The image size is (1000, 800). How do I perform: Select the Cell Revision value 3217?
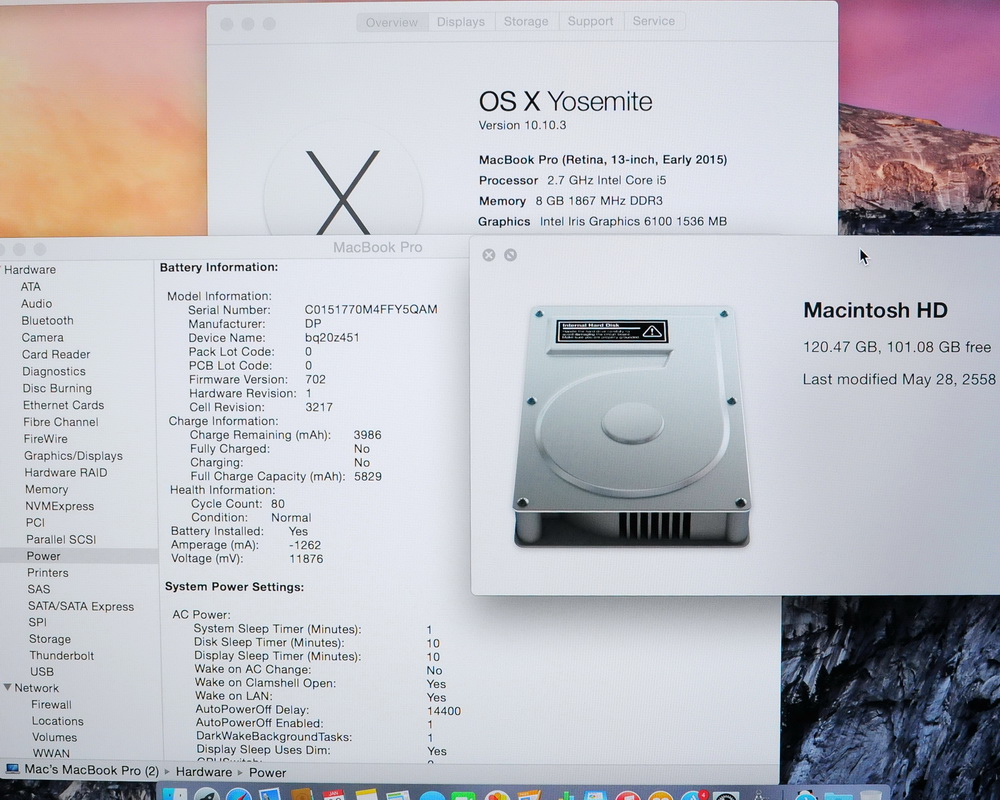click(319, 407)
